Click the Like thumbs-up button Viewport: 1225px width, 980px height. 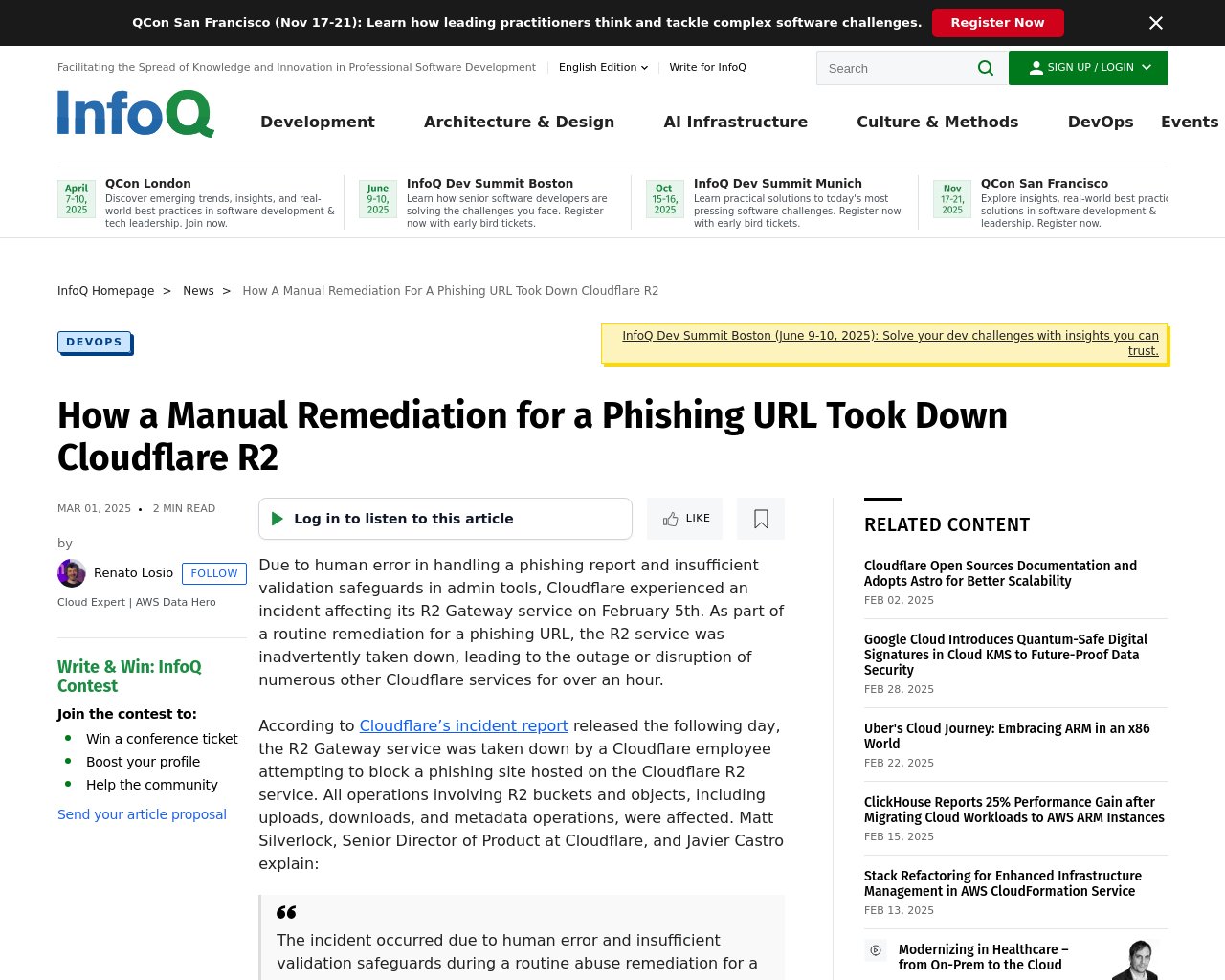(x=685, y=519)
